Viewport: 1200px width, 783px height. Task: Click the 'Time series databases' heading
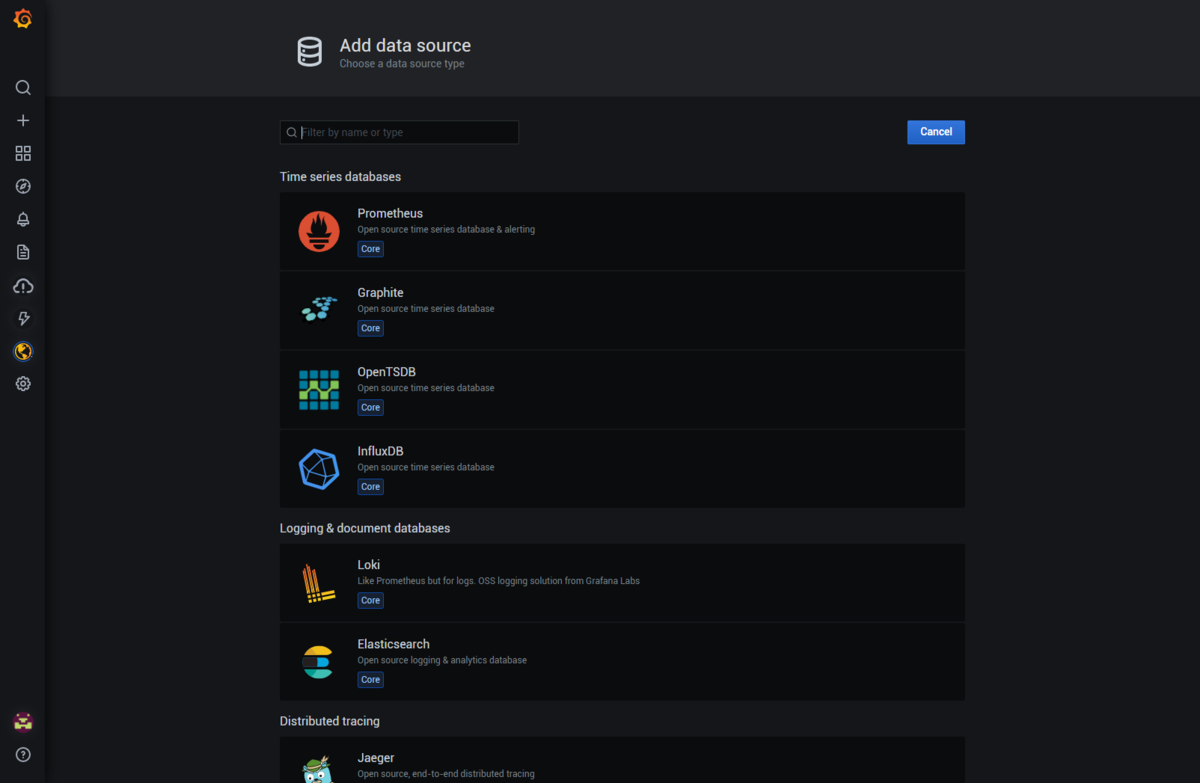[340, 177]
